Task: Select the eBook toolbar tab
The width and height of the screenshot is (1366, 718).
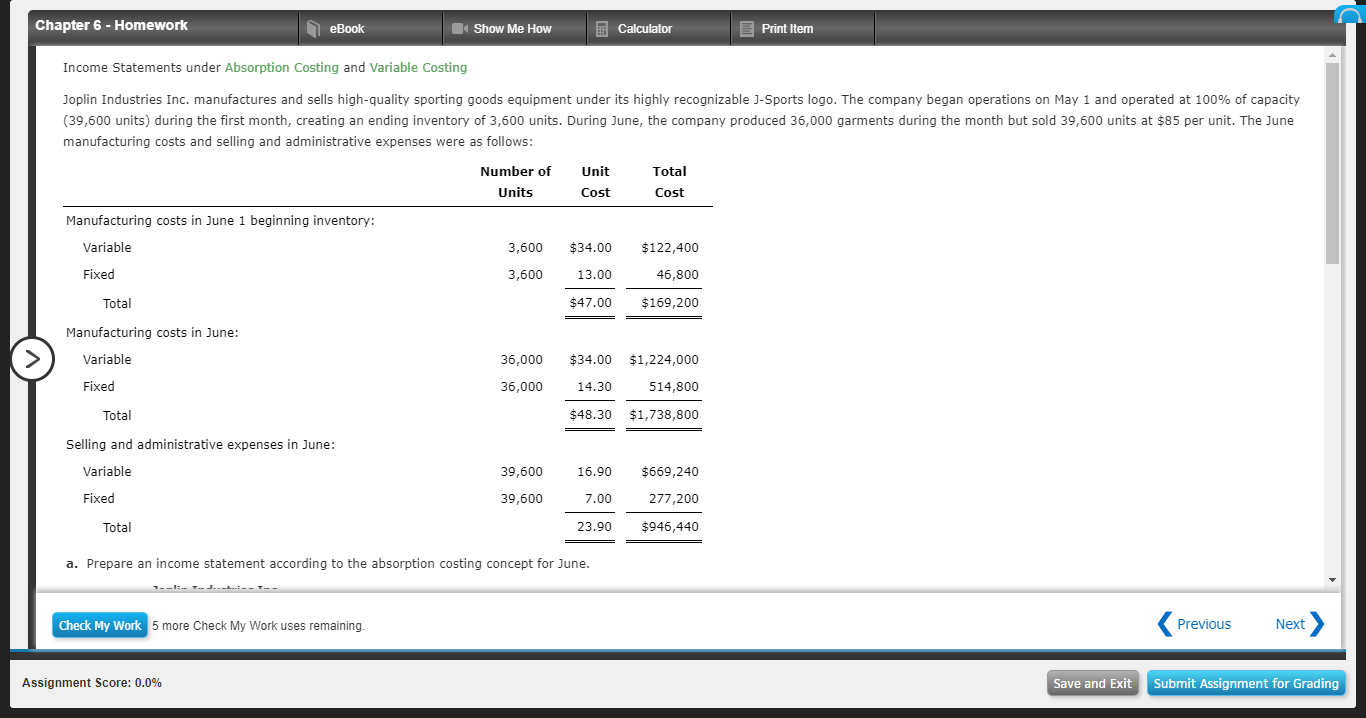Action: click(370, 29)
